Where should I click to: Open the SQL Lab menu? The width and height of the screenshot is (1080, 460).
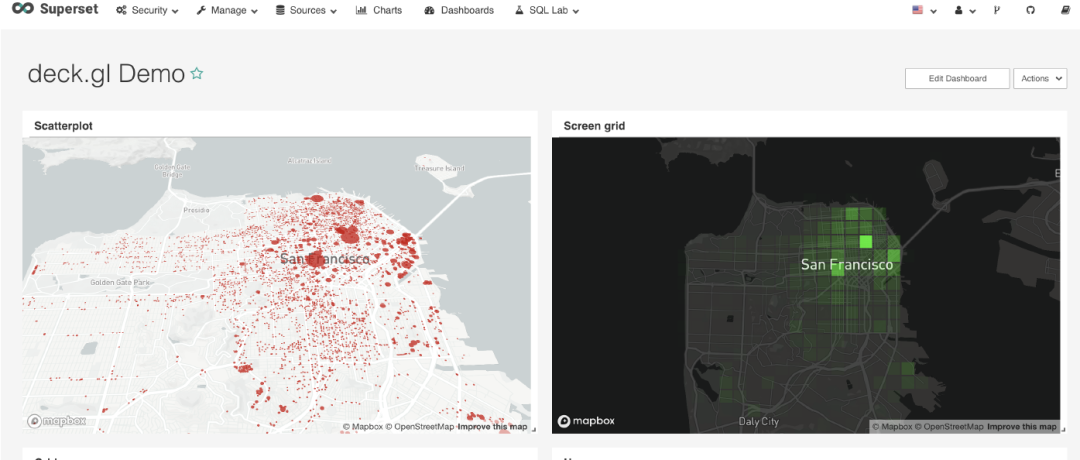tap(547, 10)
